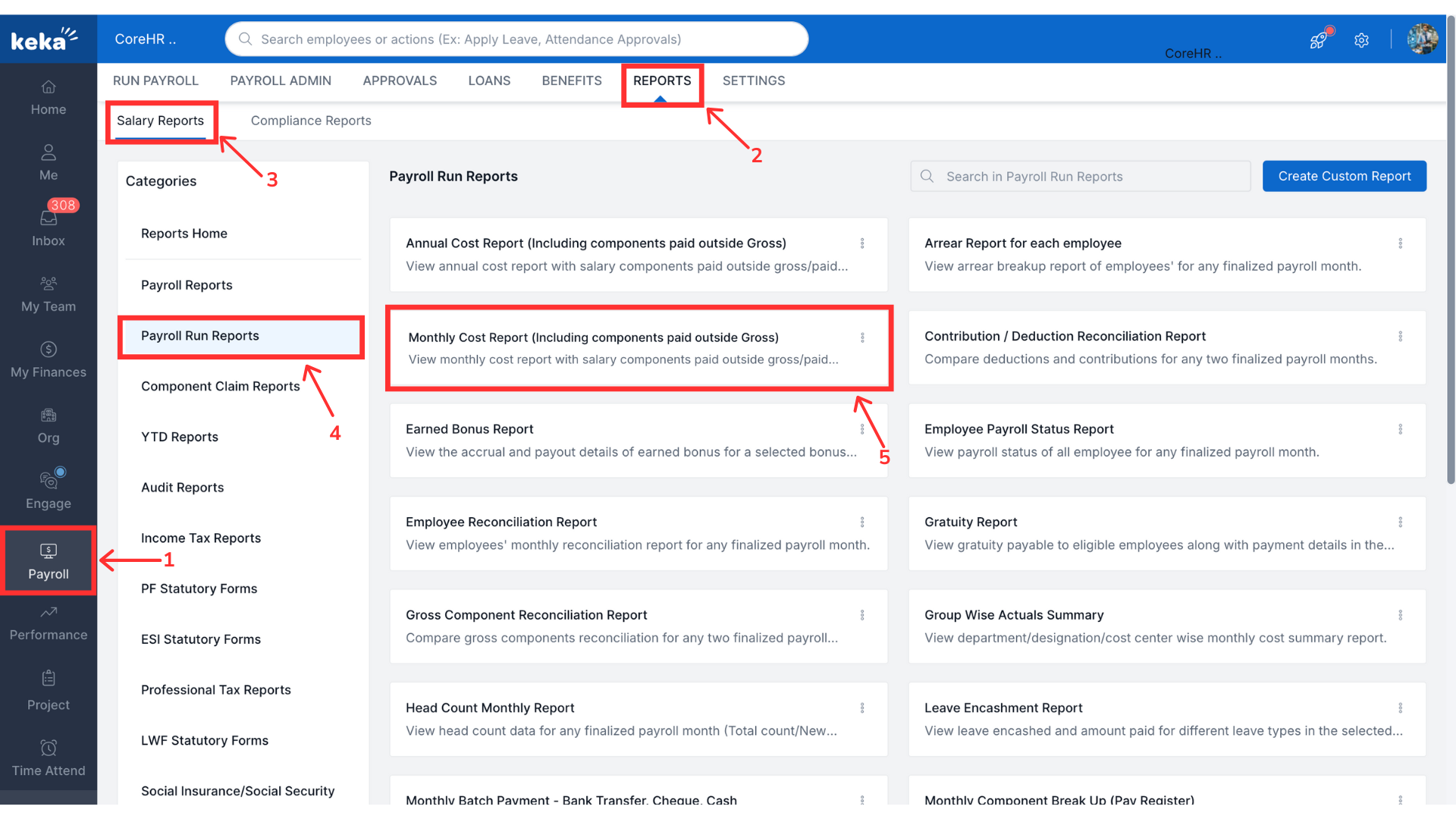This screenshot has width=1456, height=819.
Task: Open the profile avatar menu
Action: [x=1423, y=39]
